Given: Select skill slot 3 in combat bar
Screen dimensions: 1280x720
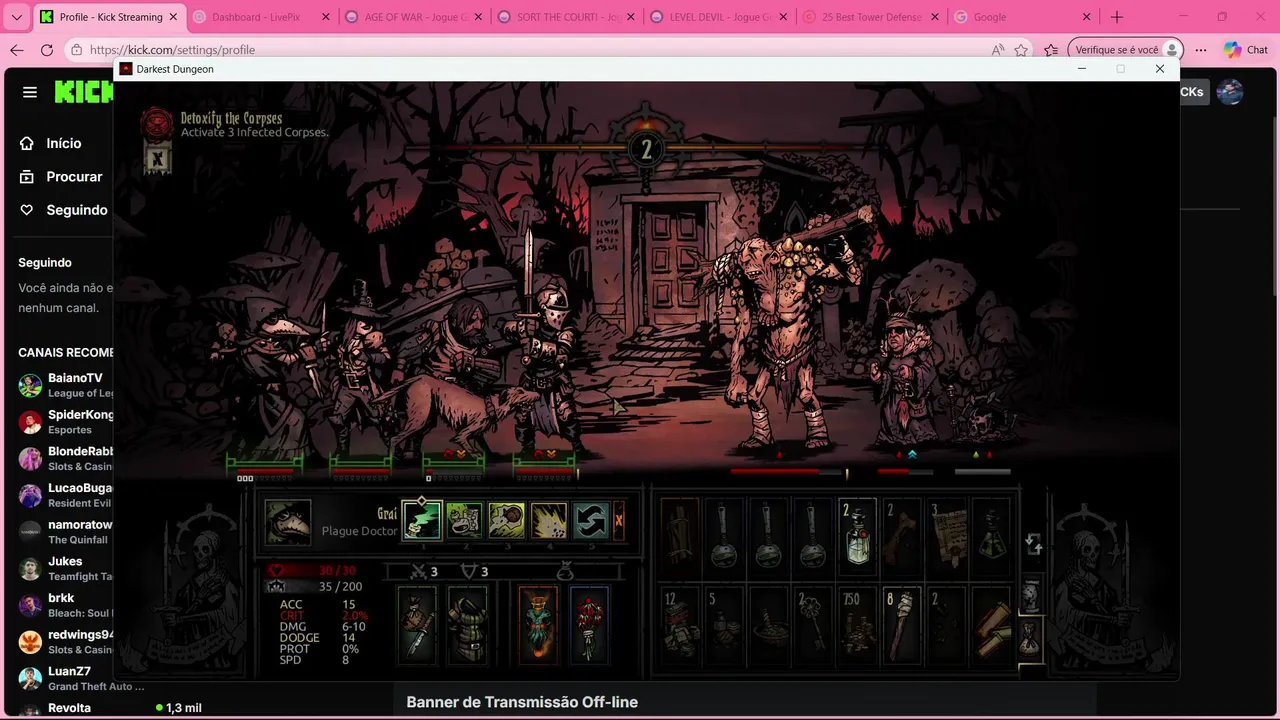Looking at the screenshot, I should click(506, 520).
